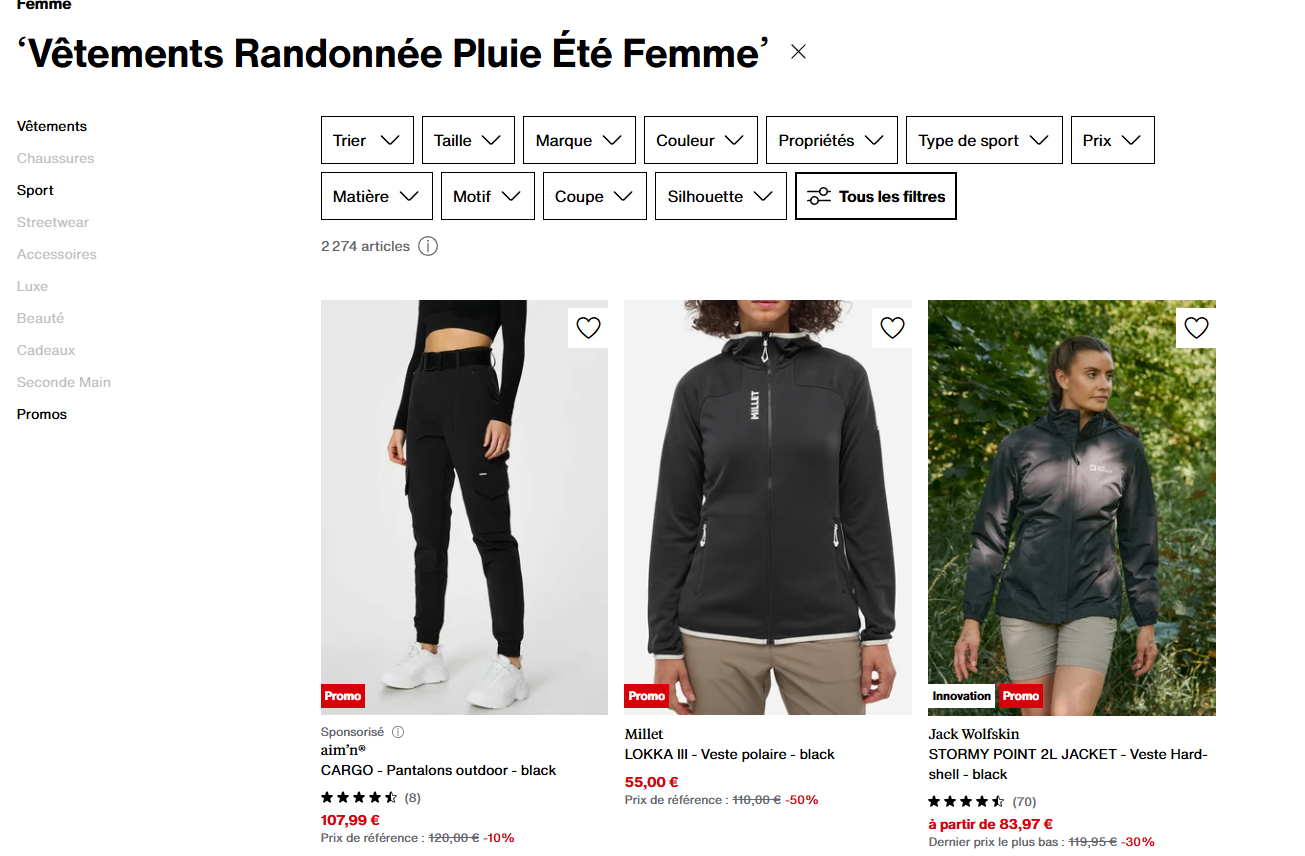The width and height of the screenshot is (1305, 856).
Task: Heart the Jack Wolfskin Stormy Point jacket
Action: coord(1196,328)
